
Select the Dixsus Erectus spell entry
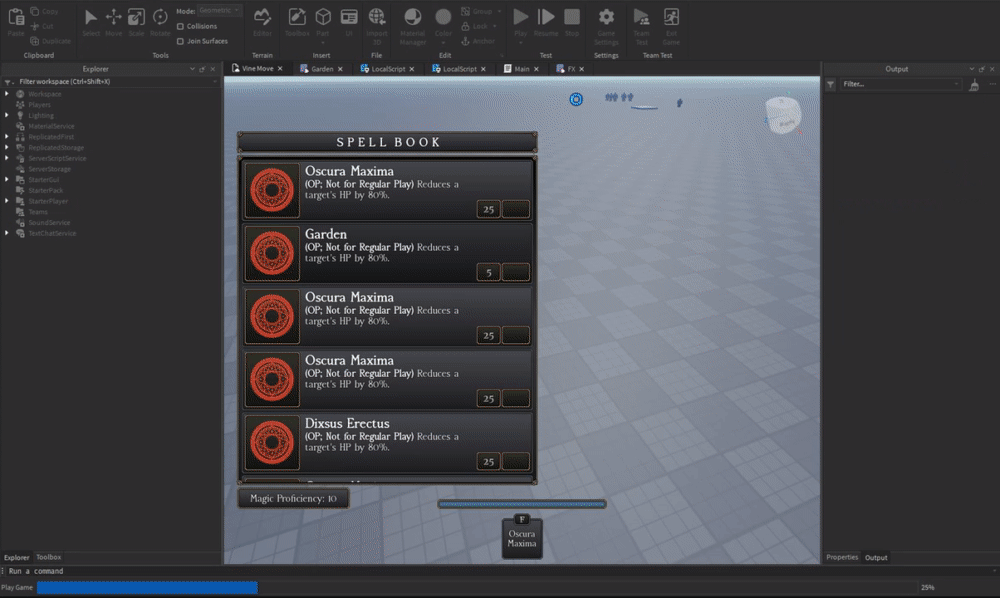[387, 442]
